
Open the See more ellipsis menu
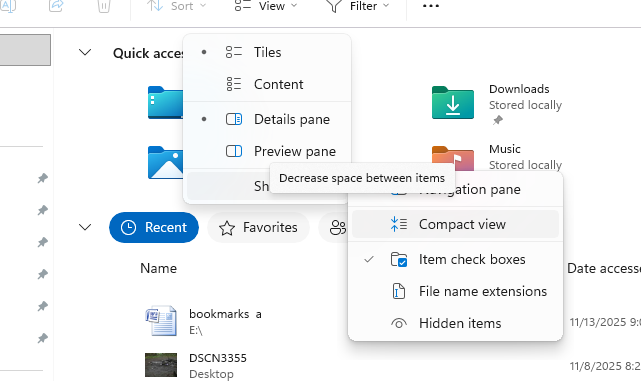pyautogui.click(x=430, y=6)
